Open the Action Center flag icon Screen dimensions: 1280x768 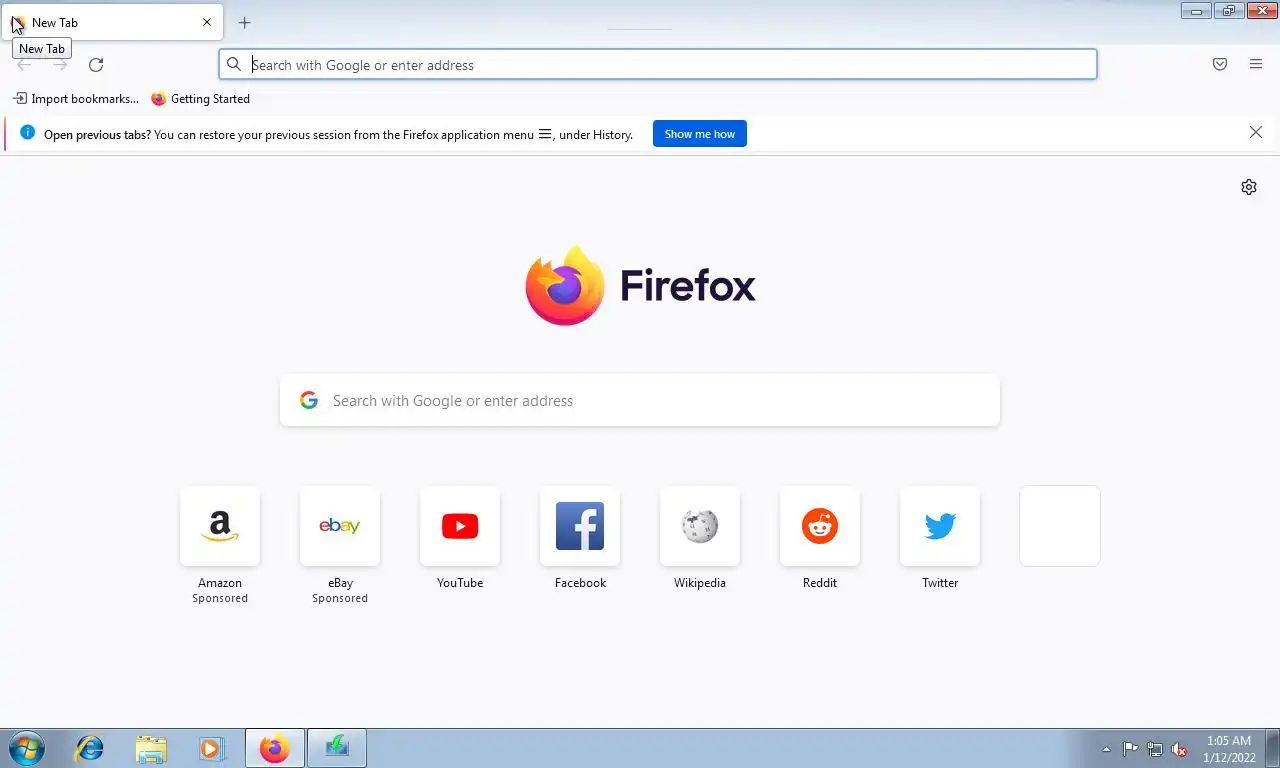click(1130, 749)
